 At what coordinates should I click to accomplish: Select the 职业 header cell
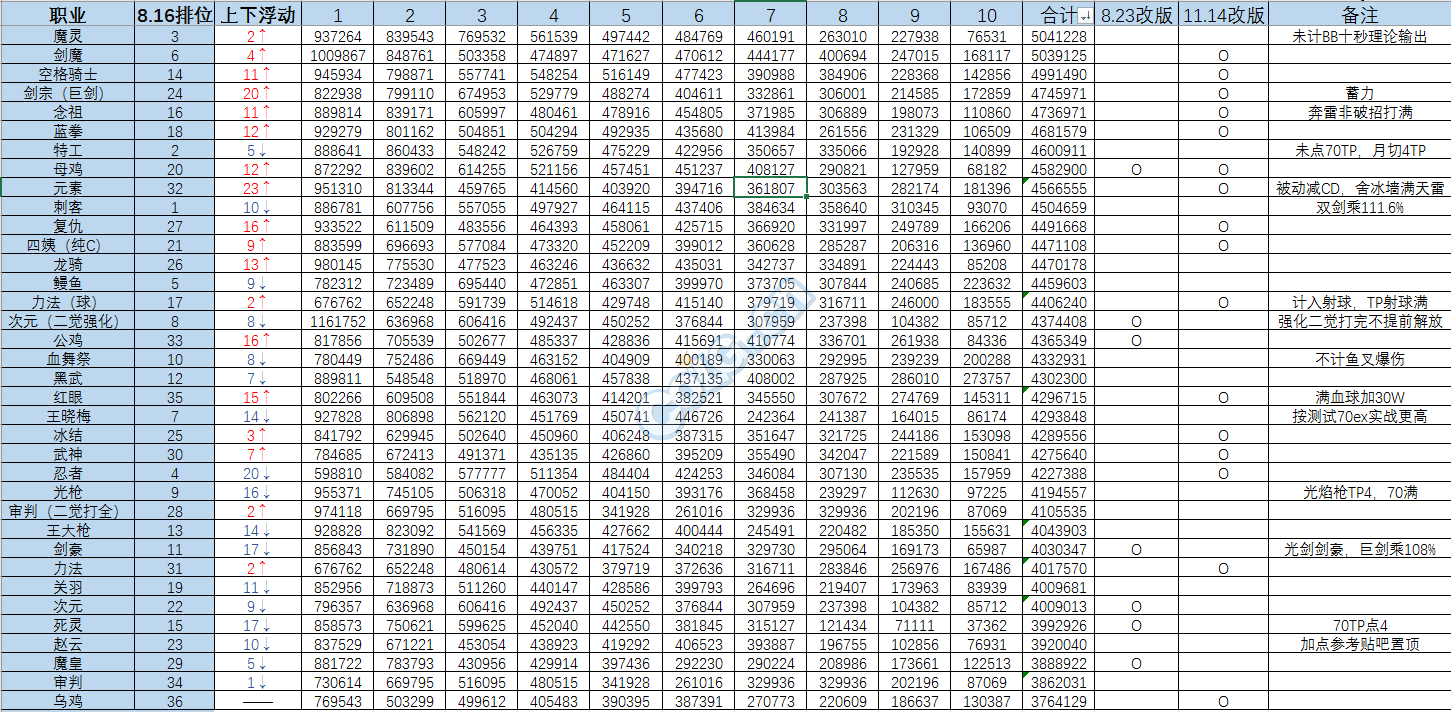pos(67,16)
